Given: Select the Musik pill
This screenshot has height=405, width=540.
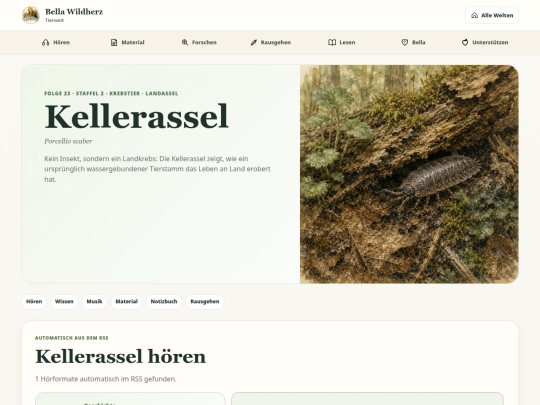Looking at the screenshot, I should pyautogui.click(x=94, y=302).
